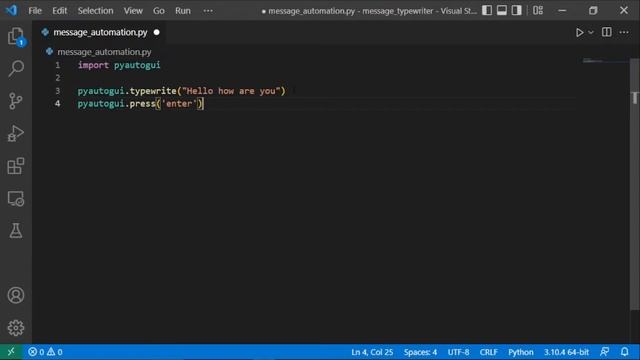Image resolution: width=640 pixels, height=360 pixels.
Task: Toggle the bottom panel
Action: [x=502, y=11]
